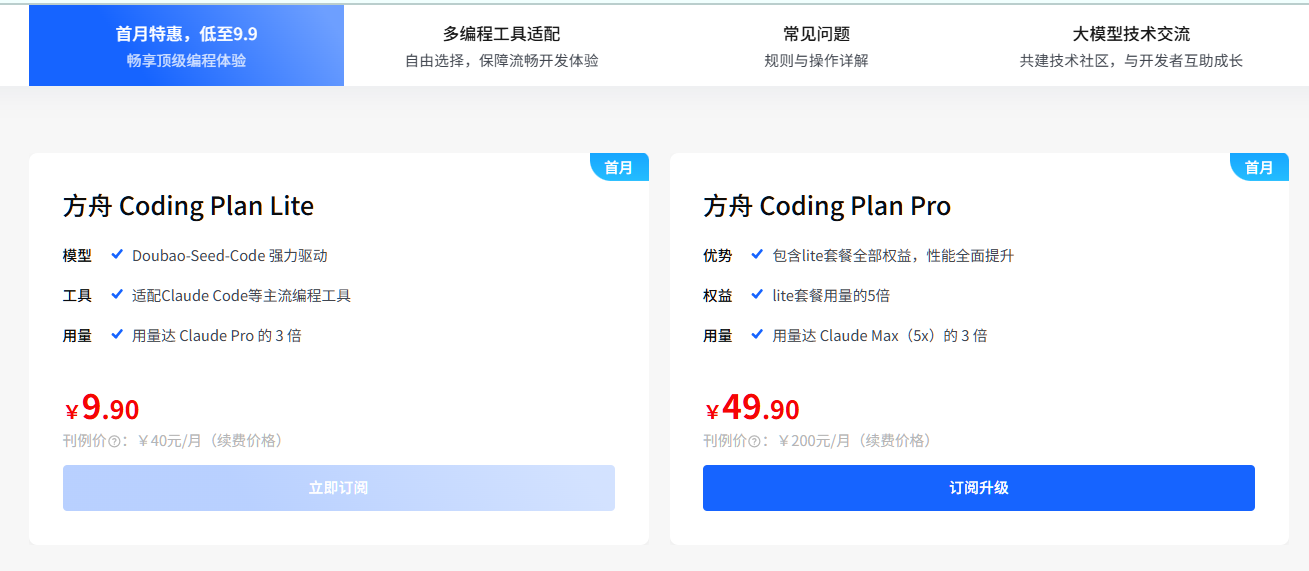
Task: Click the checkmark beside 包含lite套餐全部权益
Action: point(757,255)
